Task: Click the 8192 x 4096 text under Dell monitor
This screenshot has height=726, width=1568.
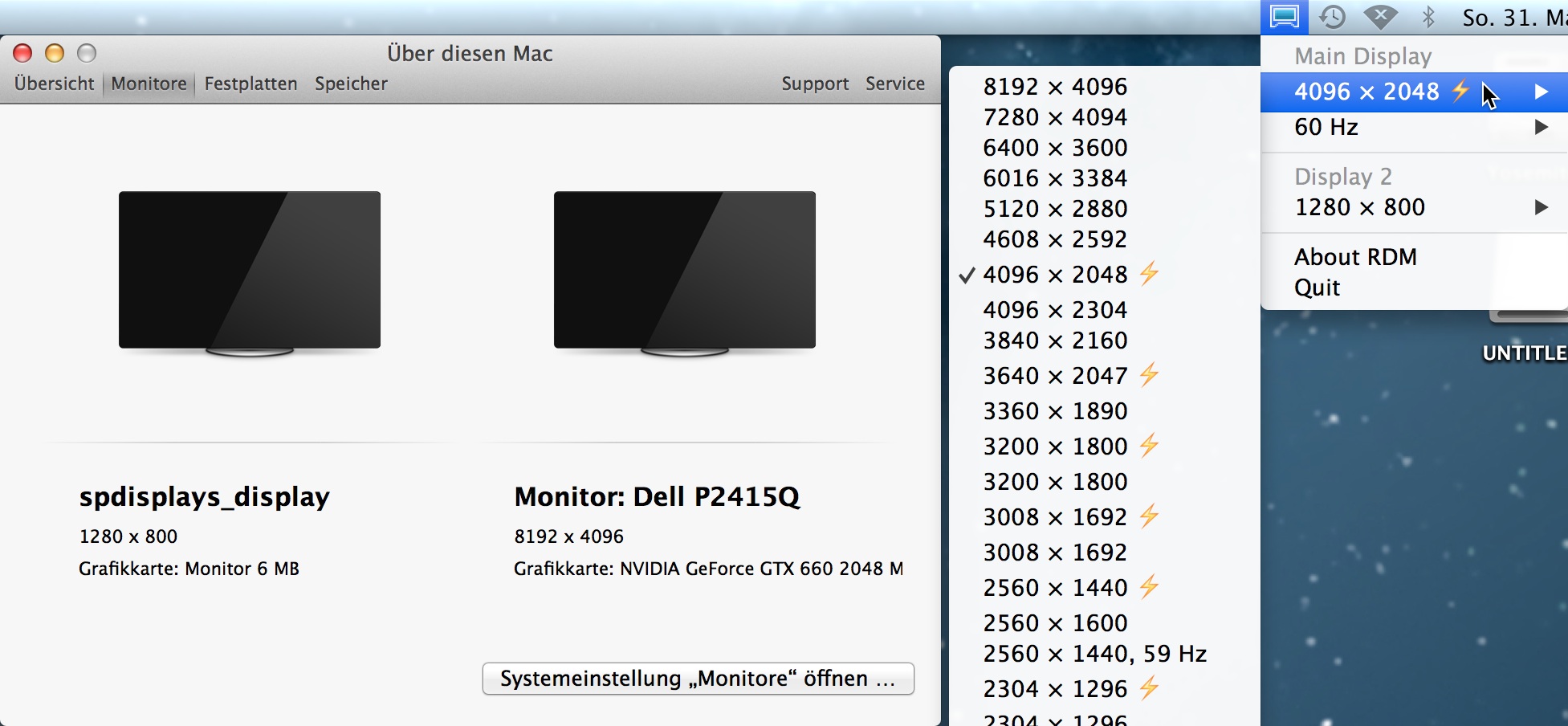Action: [x=568, y=536]
